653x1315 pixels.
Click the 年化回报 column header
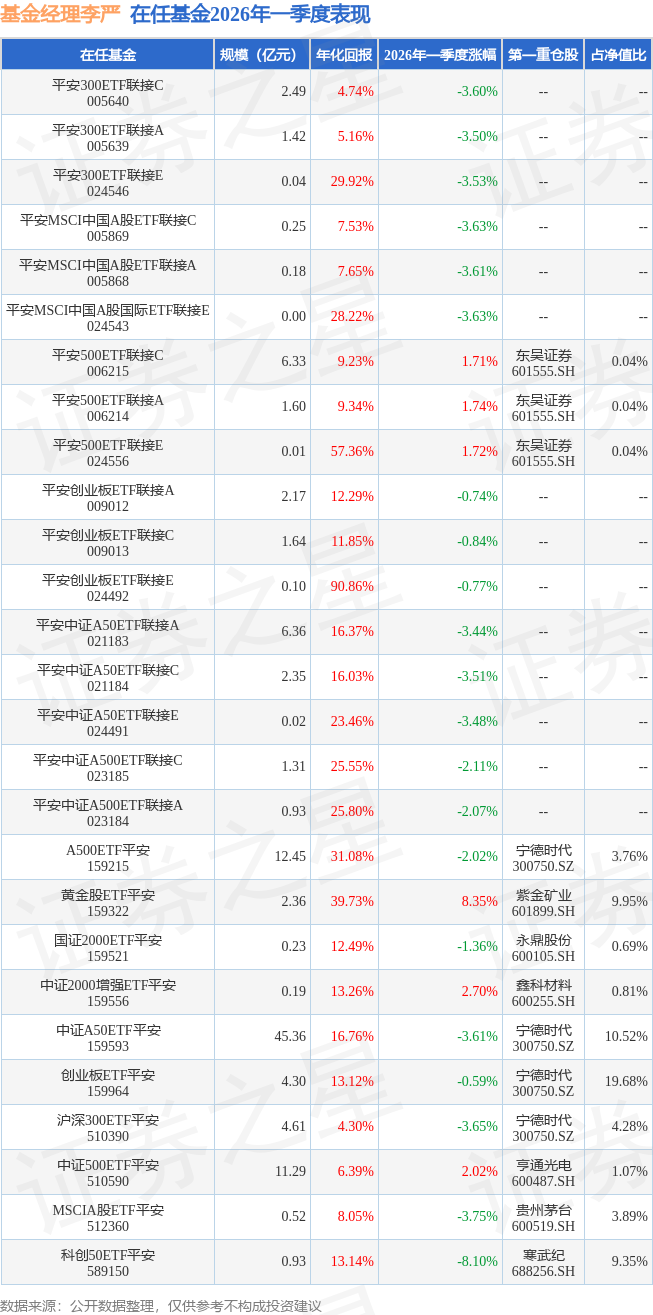point(343,55)
